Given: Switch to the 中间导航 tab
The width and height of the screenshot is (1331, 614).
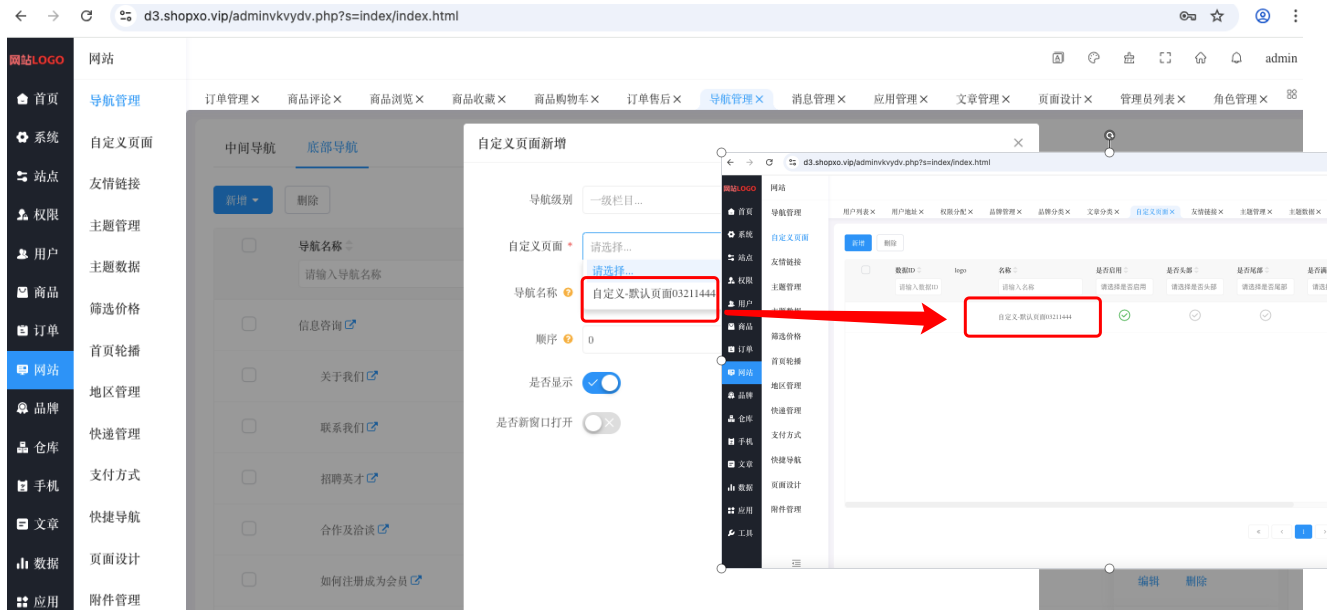Looking at the screenshot, I should click(250, 148).
